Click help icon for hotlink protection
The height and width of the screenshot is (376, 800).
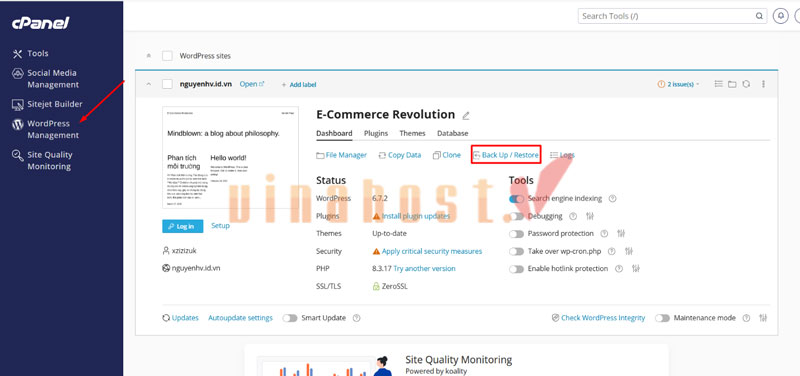[x=619, y=269]
